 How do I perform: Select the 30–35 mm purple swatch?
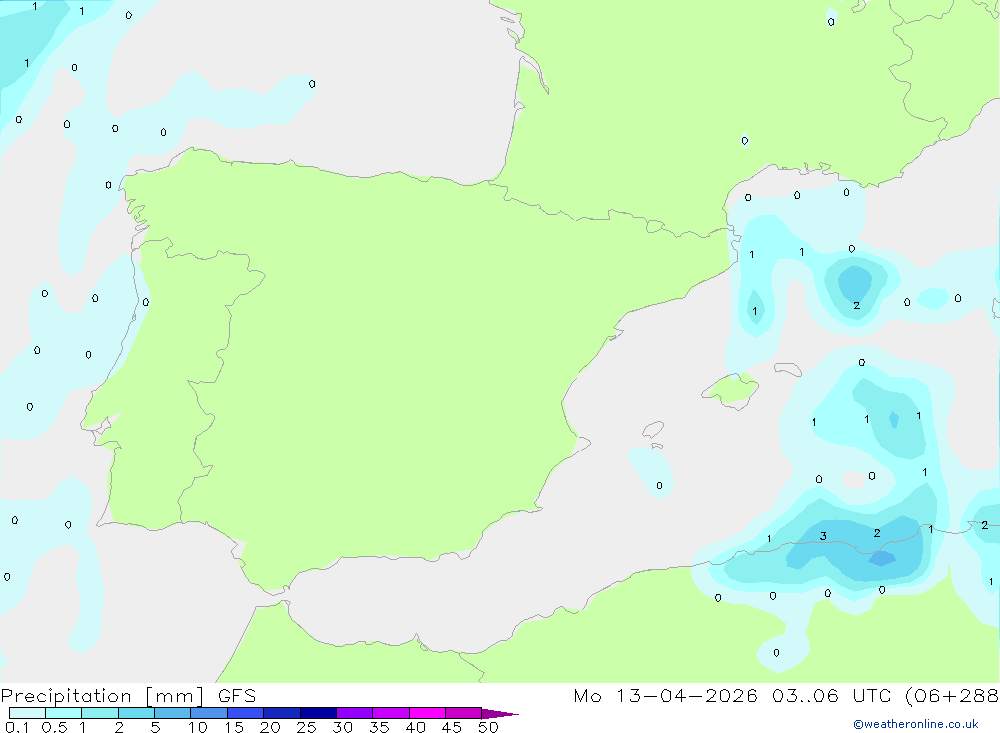pos(355,713)
